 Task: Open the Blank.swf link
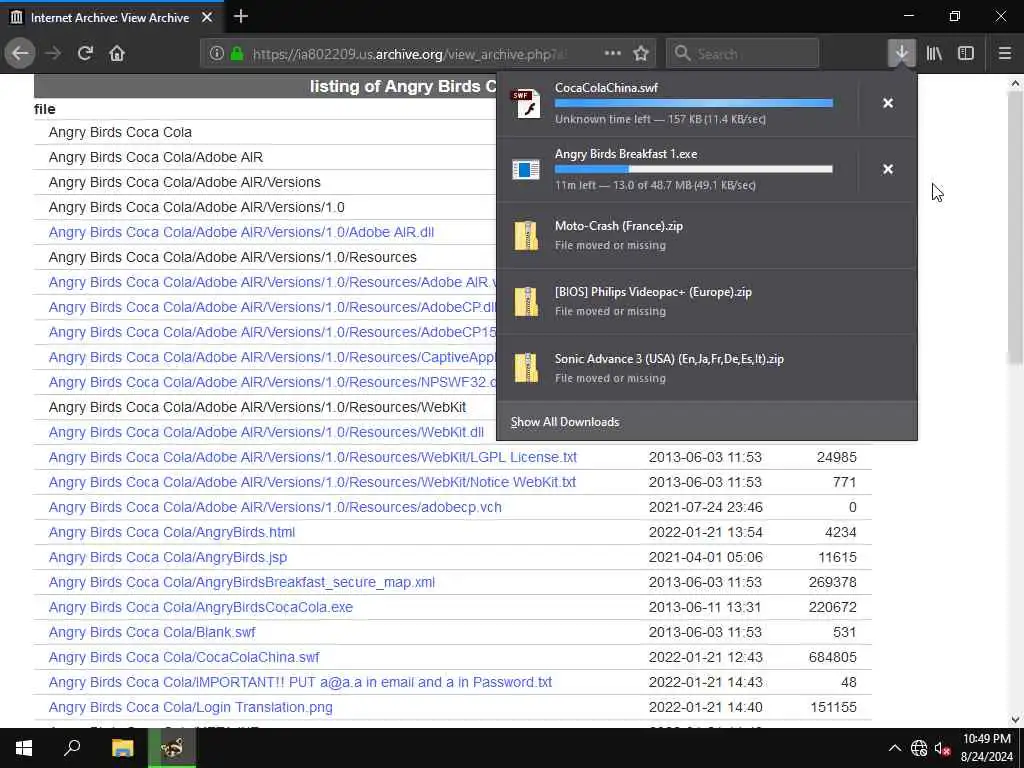click(152, 632)
